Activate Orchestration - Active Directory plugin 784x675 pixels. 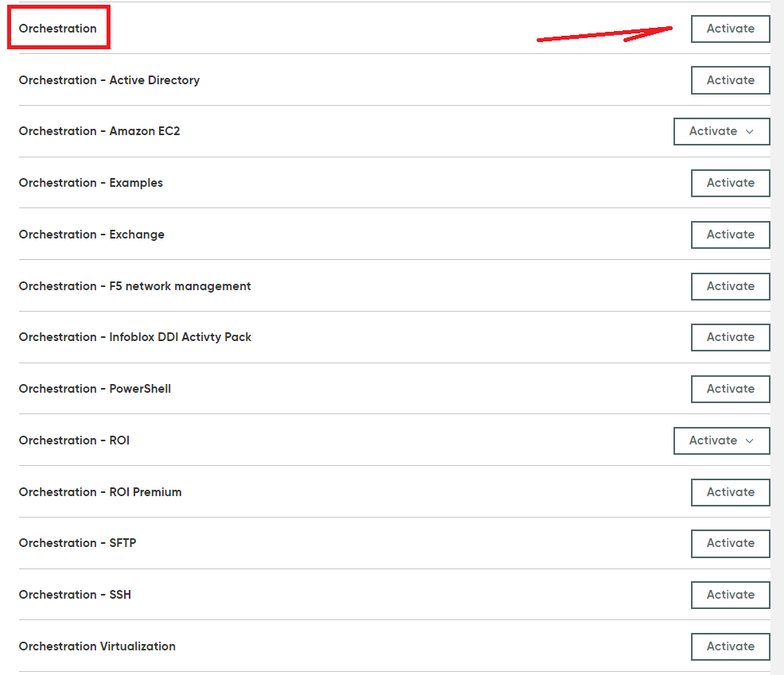(x=730, y=80)
